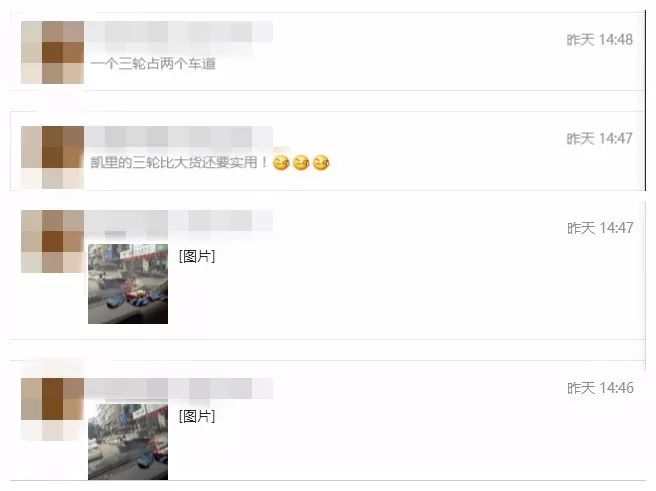Click the blurred username above the 14:46 image
Screen dimensions: 656x491
point(179,389)
